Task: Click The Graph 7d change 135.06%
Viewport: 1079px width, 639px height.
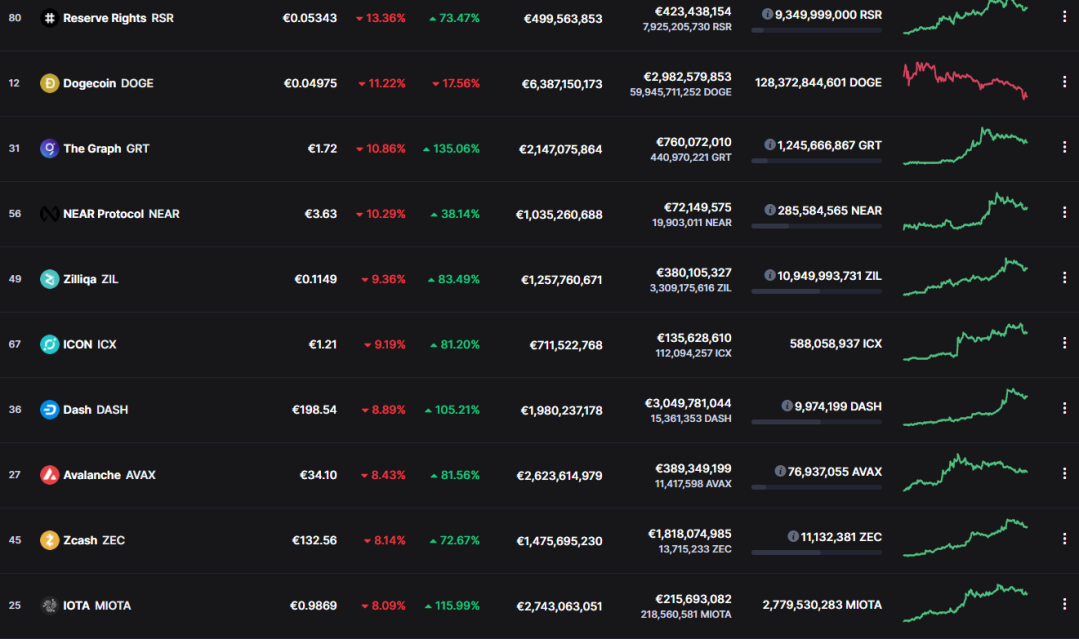Action: click(x=451, y=149)
